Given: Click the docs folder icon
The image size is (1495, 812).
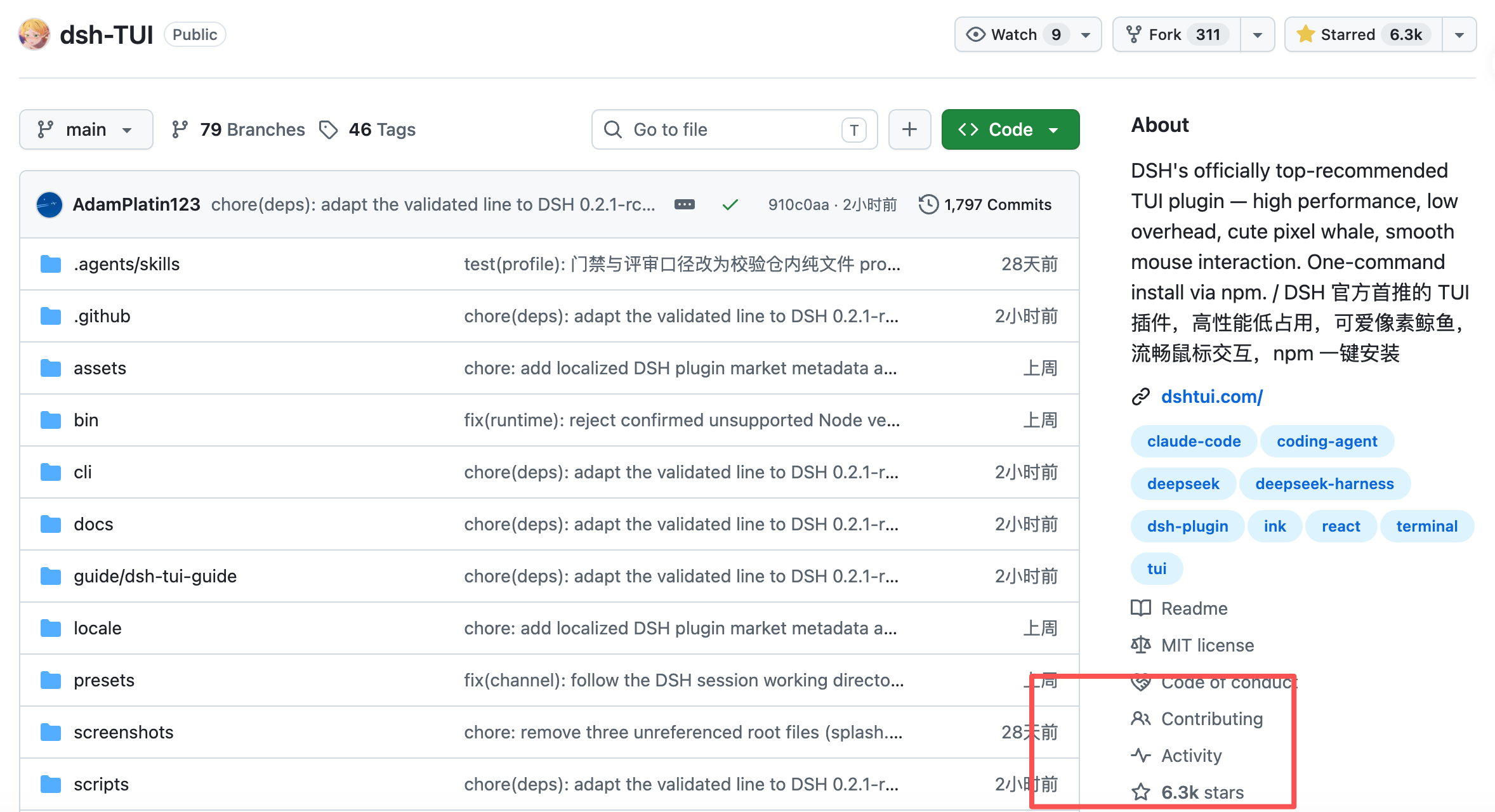Looking at the screenshot, I should tap(51, 524).
